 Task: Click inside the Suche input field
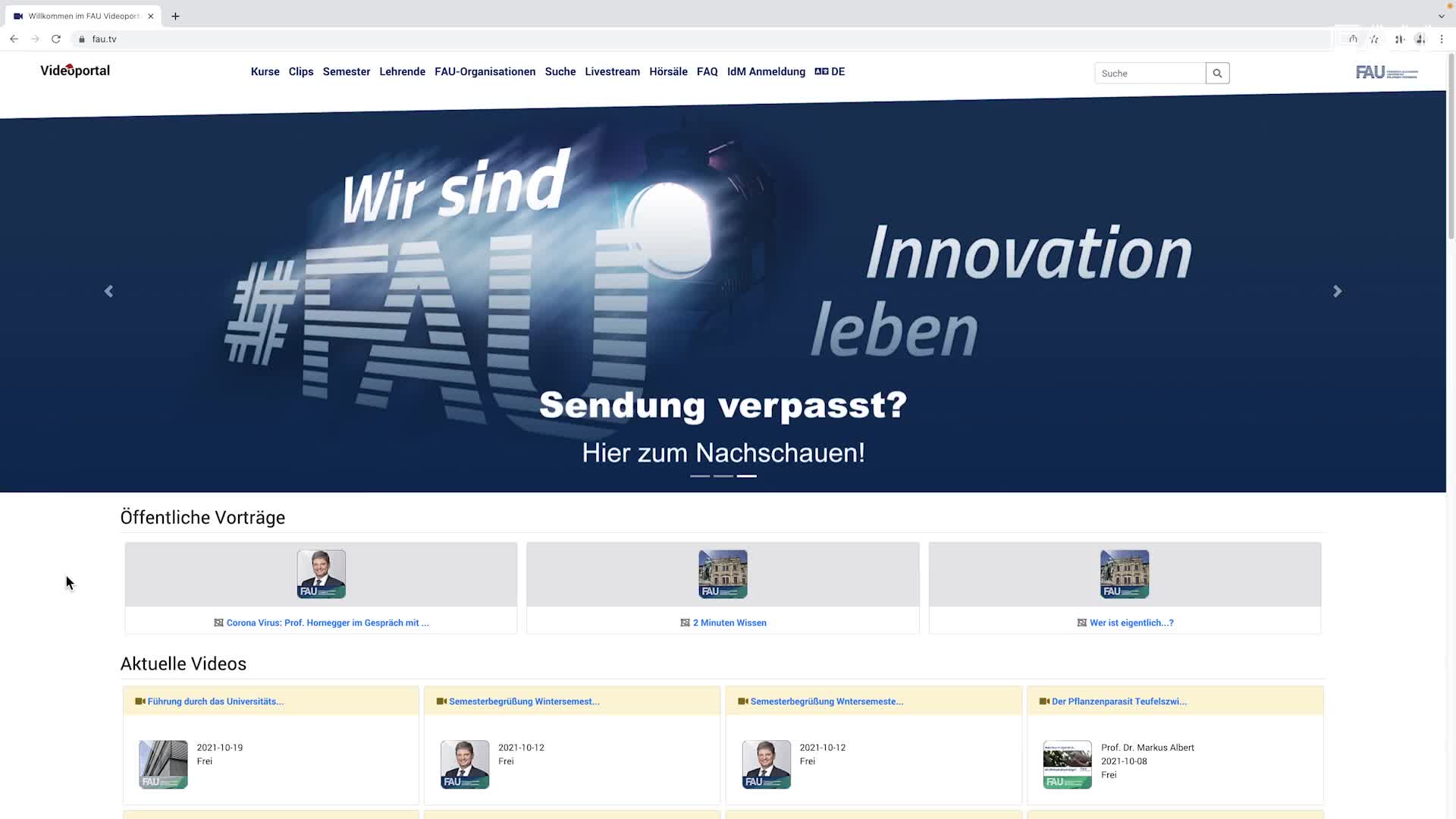coord(1150,73)
